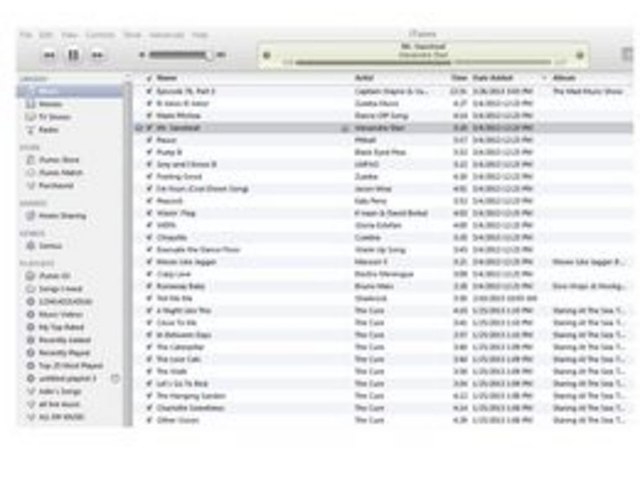This screenshot has height=480, width=640.
Task: Uncheck the Mr. Saxobeat song checkbox
Action: [149, 128]
